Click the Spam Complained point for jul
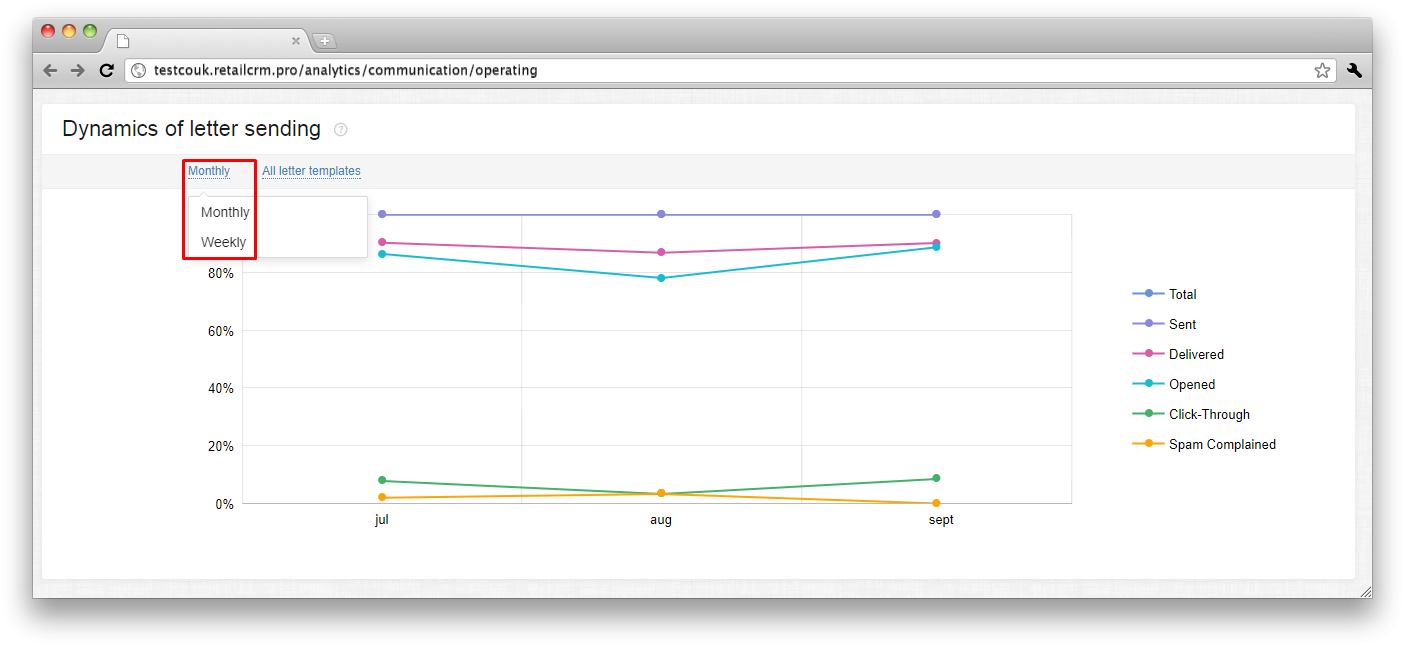 coord(382,497)
